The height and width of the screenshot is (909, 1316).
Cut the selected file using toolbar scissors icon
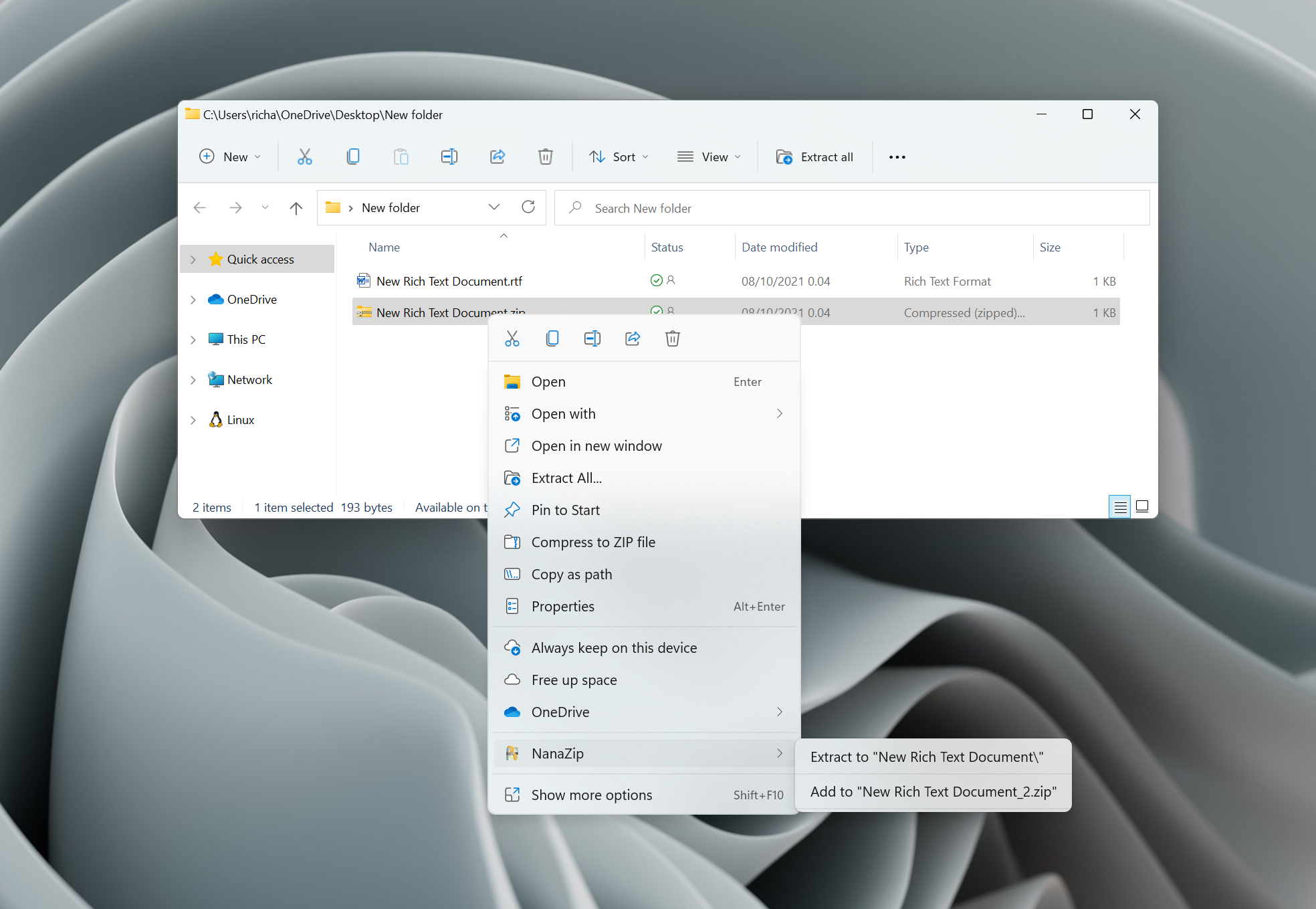tap(305, 157)
